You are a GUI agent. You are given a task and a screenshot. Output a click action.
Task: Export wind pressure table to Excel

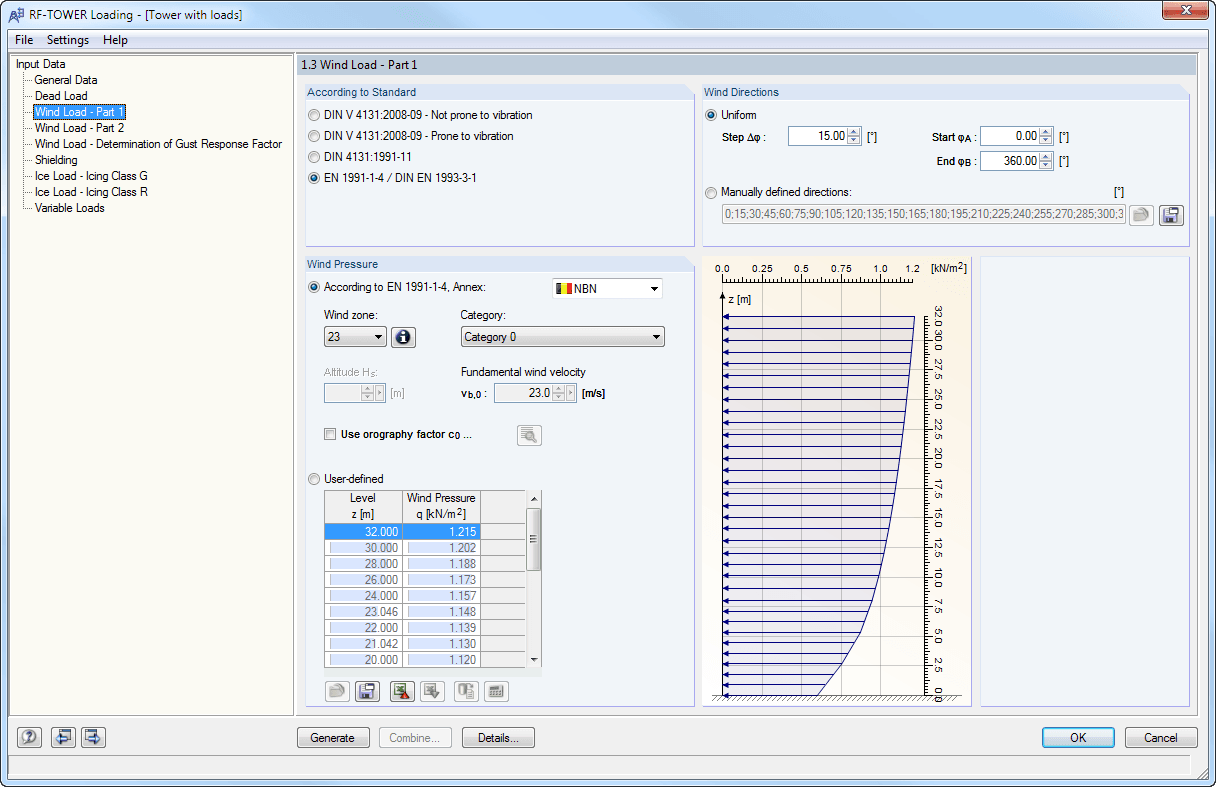[x=402, y=690]
